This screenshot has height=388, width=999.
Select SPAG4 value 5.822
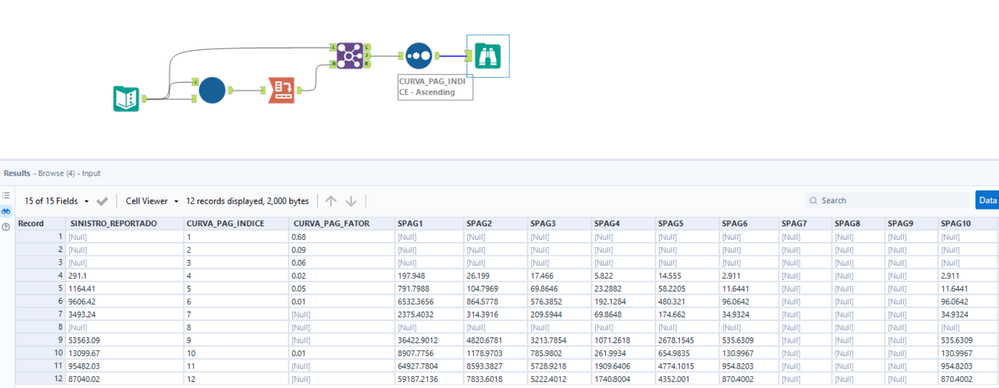[624, 275]
